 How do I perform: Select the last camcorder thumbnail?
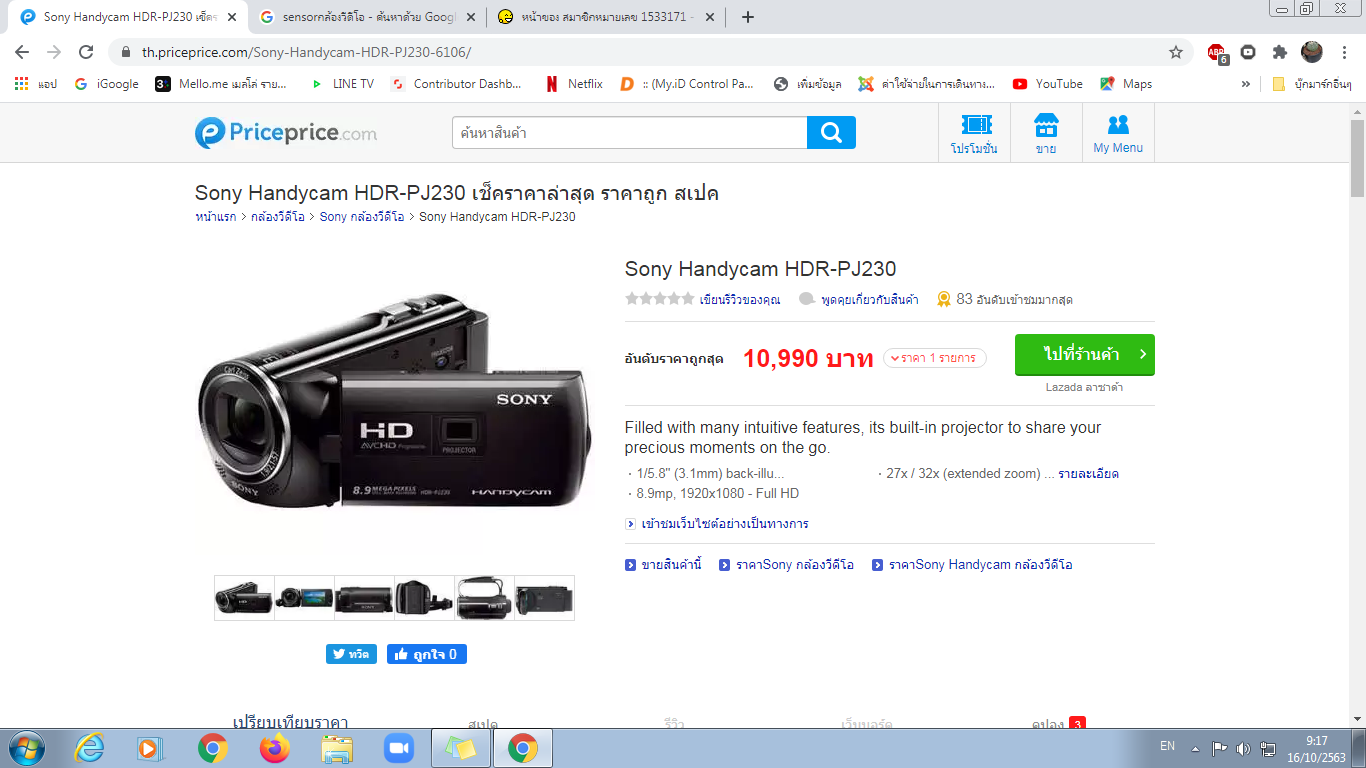[544, 598]
